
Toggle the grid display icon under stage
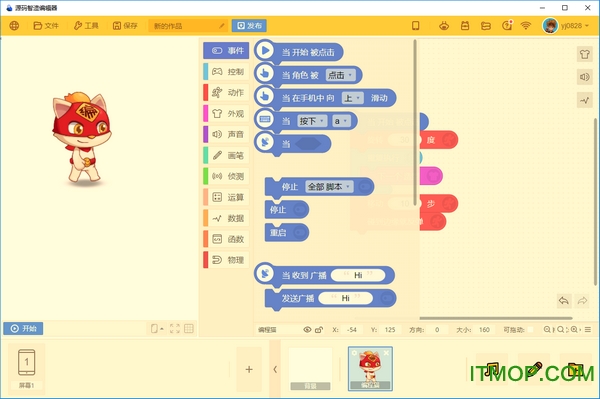pyautogui.click(x=189, y=329)
